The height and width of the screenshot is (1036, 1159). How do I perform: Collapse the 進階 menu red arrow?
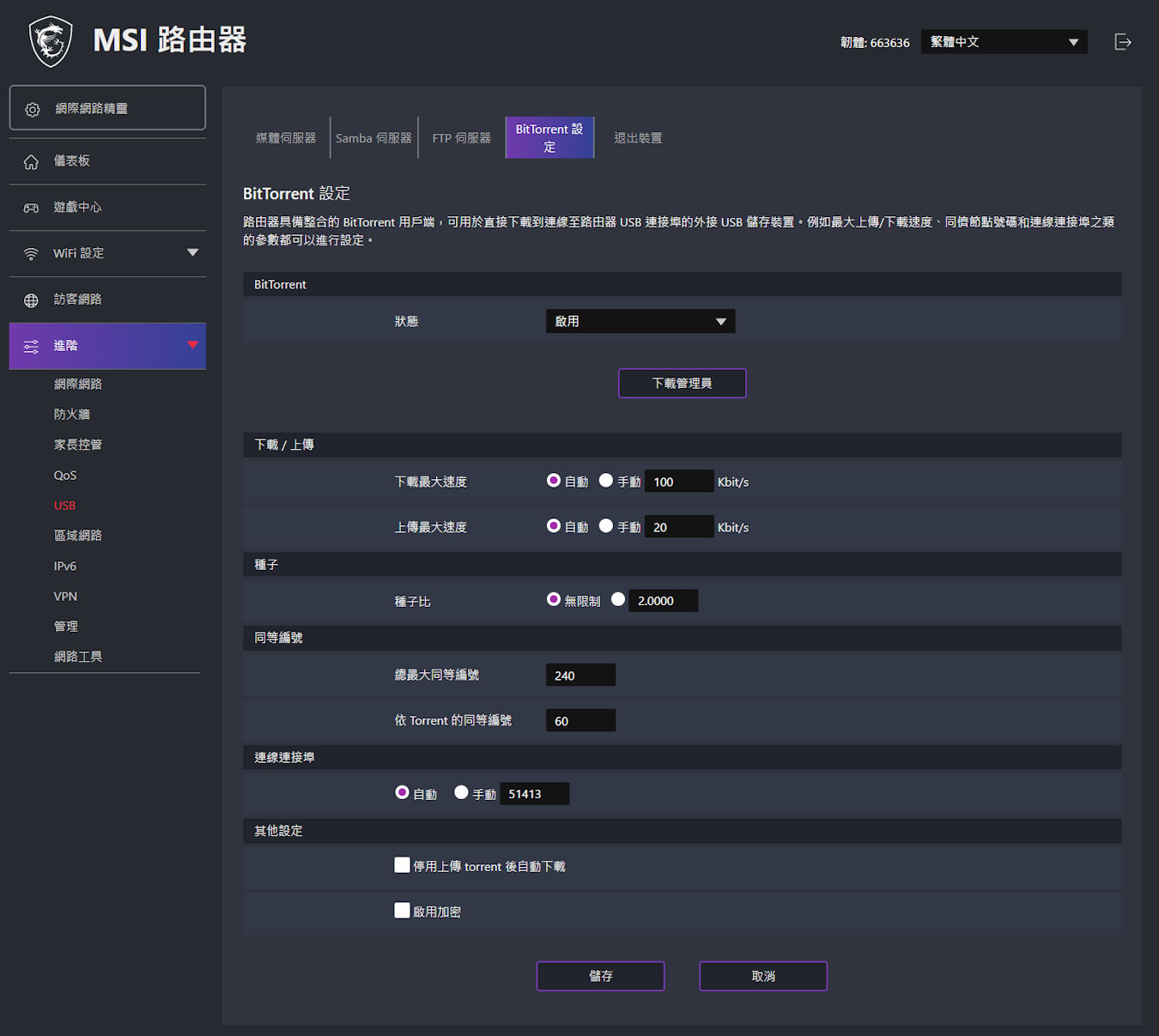[x=192, y=345]
